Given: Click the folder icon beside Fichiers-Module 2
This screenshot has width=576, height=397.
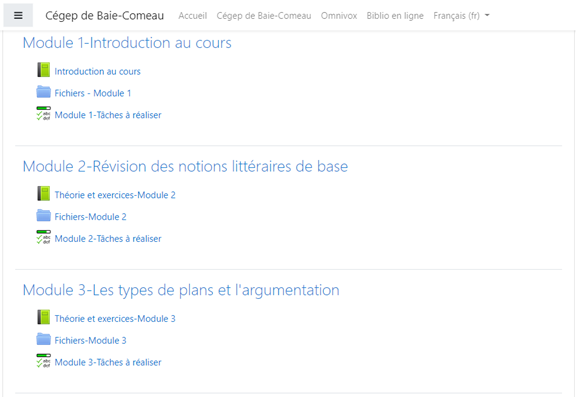Looking at the screenshot, I should pyautogui.click(x=43, y=216).
